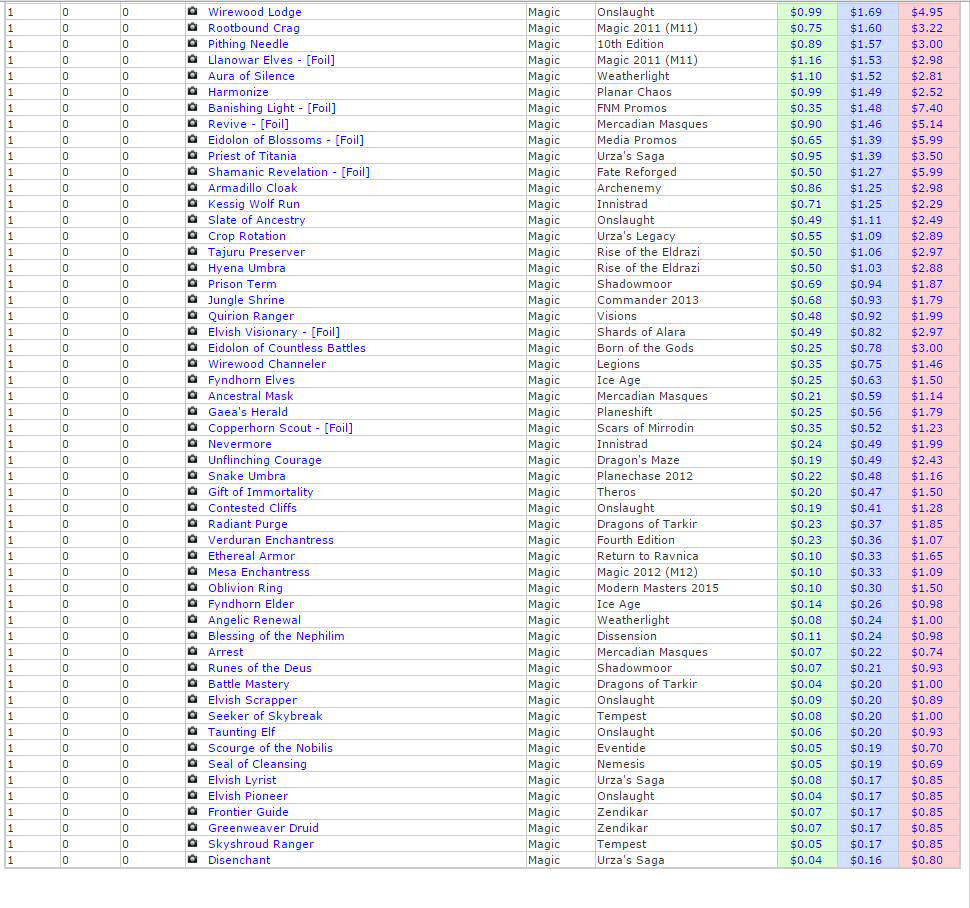Select the $7.40 price for Banishing Light
Image resolution: width=970 pixels, height=908 pixels.
point(927,108)
